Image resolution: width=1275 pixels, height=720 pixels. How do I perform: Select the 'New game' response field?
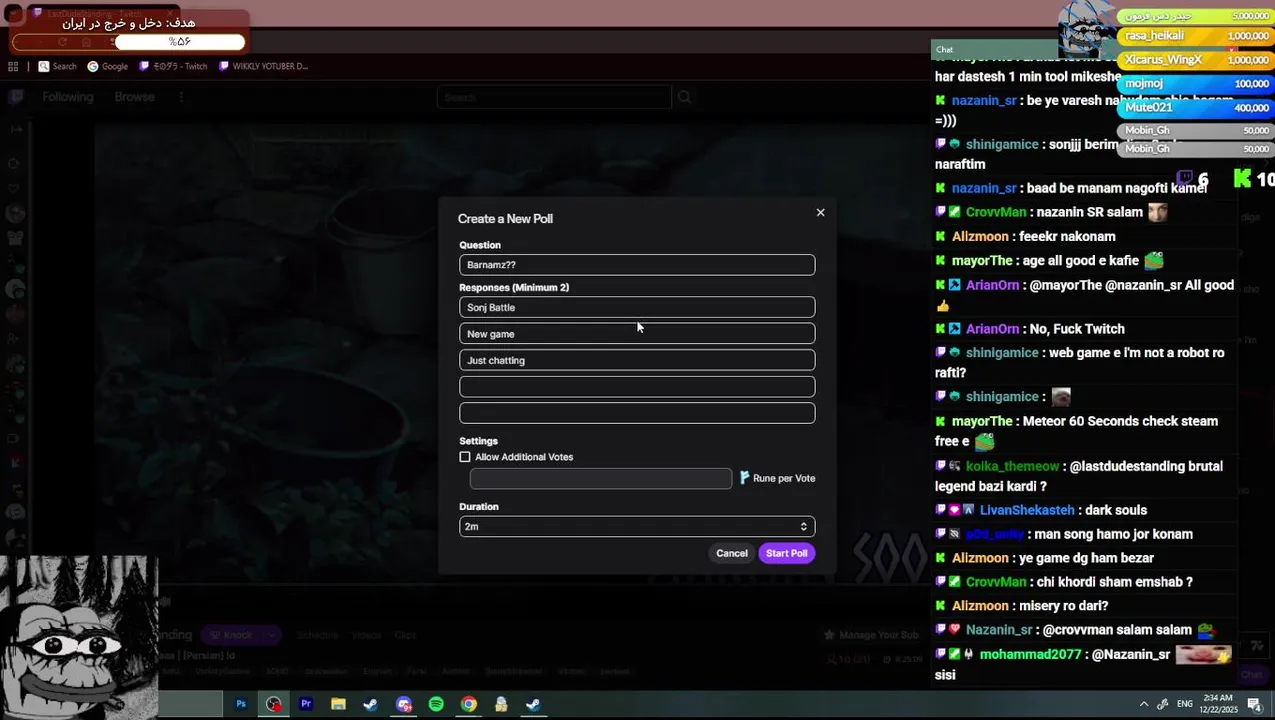click(637, 334)
